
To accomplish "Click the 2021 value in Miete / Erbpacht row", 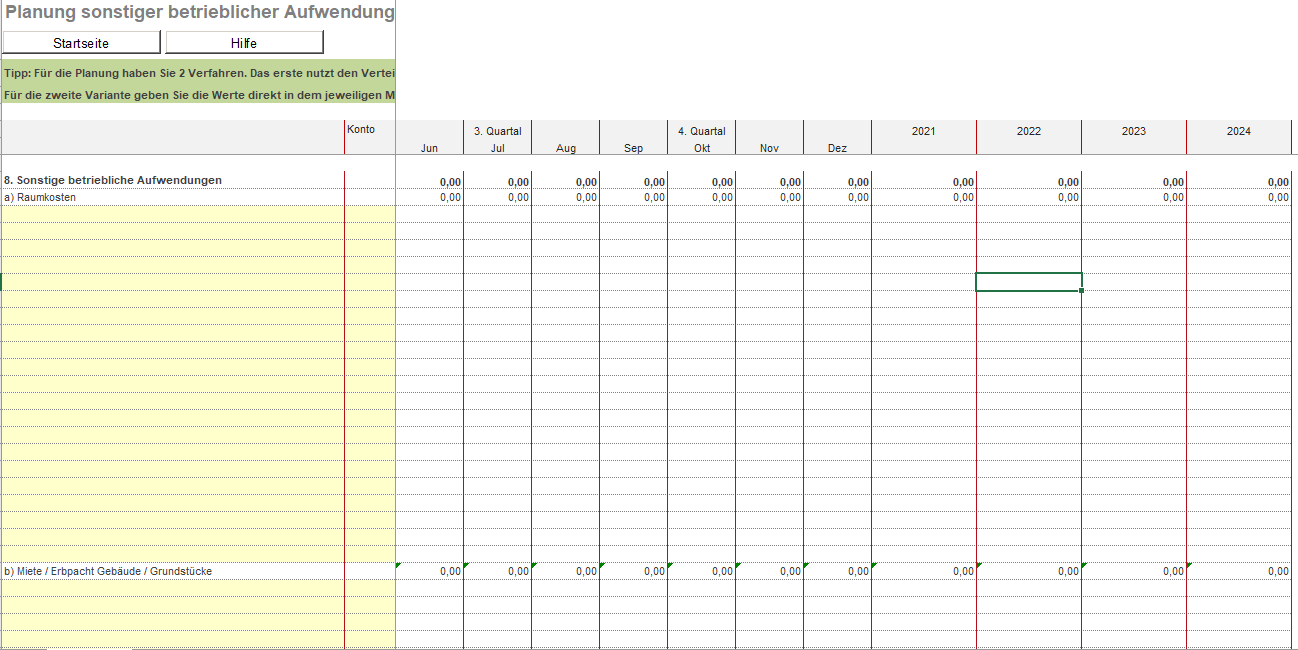I will click(x=923, y=571).
